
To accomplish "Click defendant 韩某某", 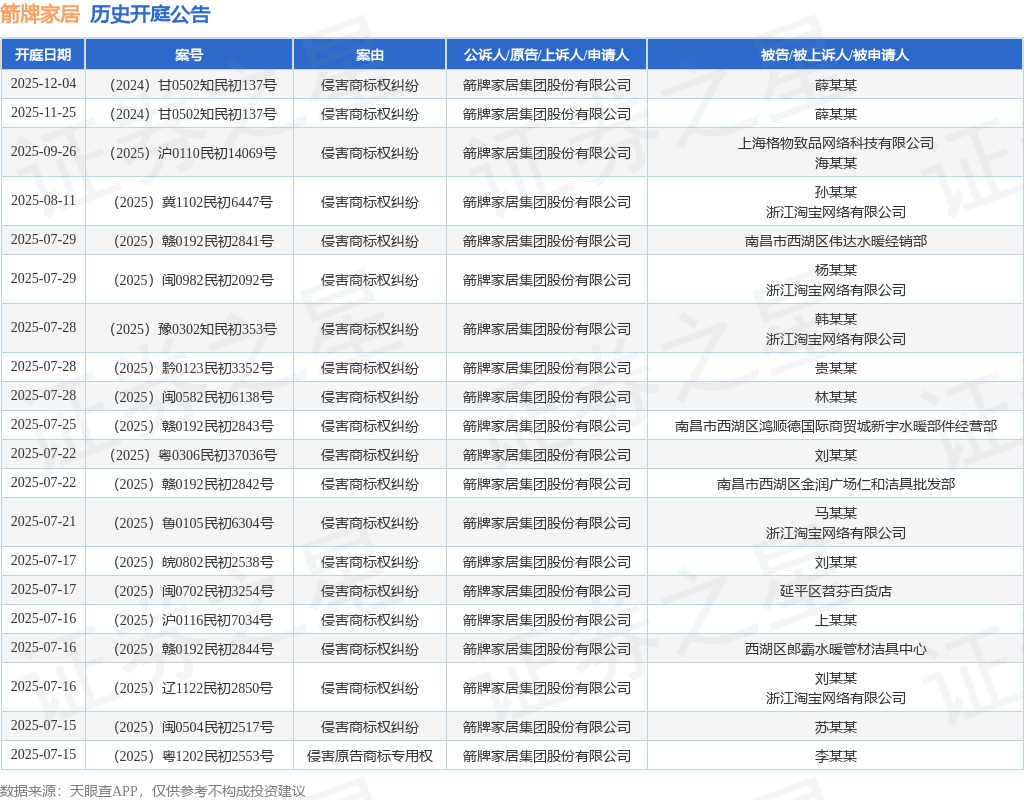I will 835,319.
